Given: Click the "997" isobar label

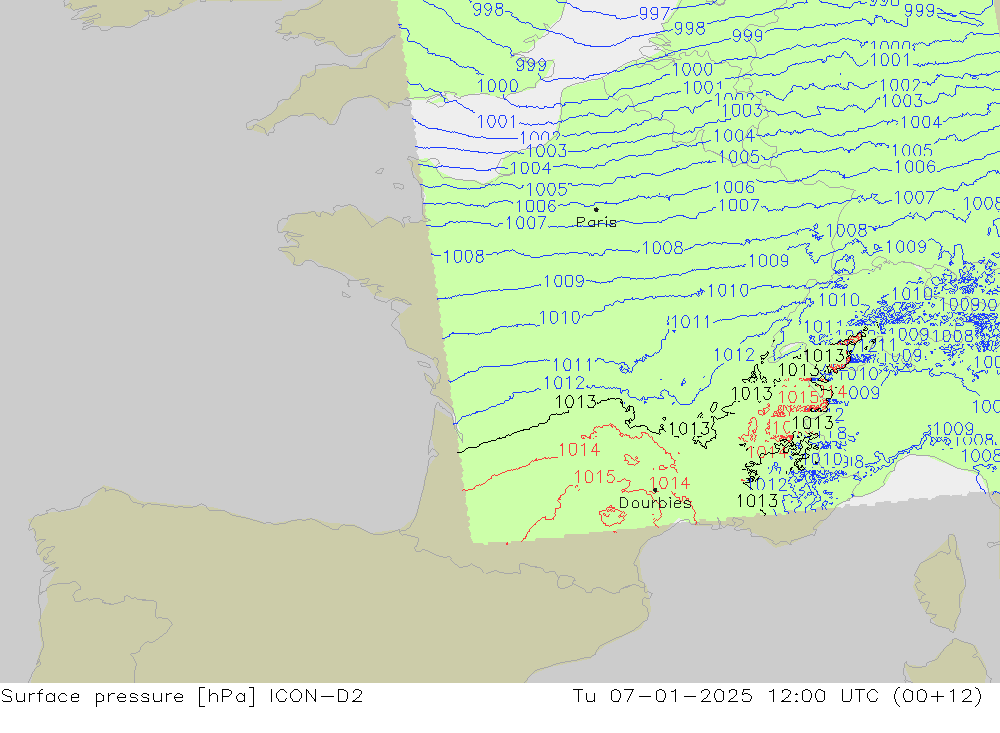Looking at the screenshot, I should (654, 13).
